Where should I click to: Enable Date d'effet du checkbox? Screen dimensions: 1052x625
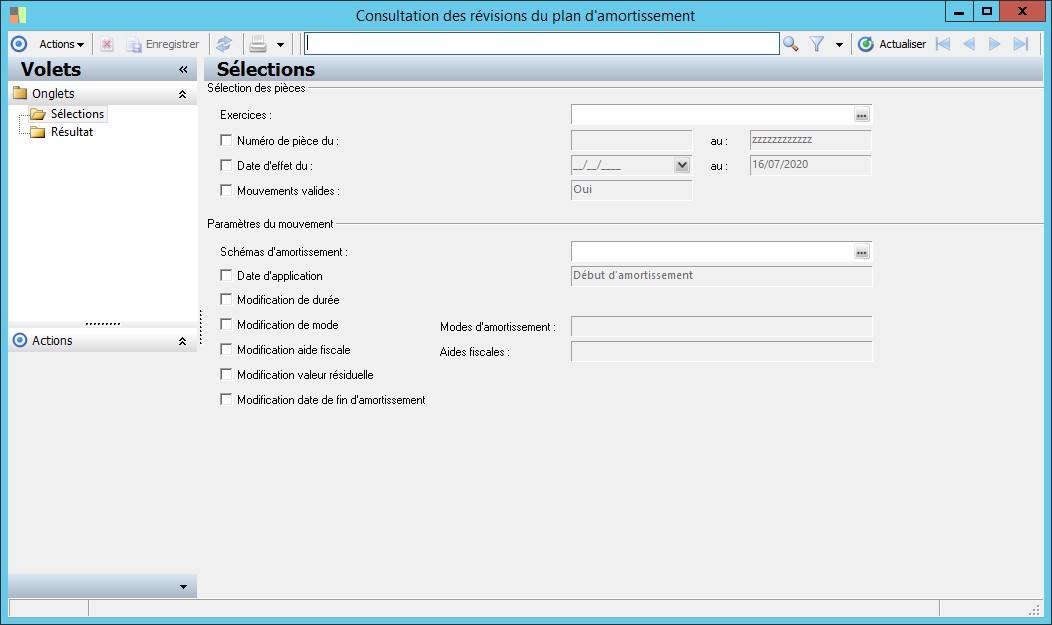tap(226, 166)
